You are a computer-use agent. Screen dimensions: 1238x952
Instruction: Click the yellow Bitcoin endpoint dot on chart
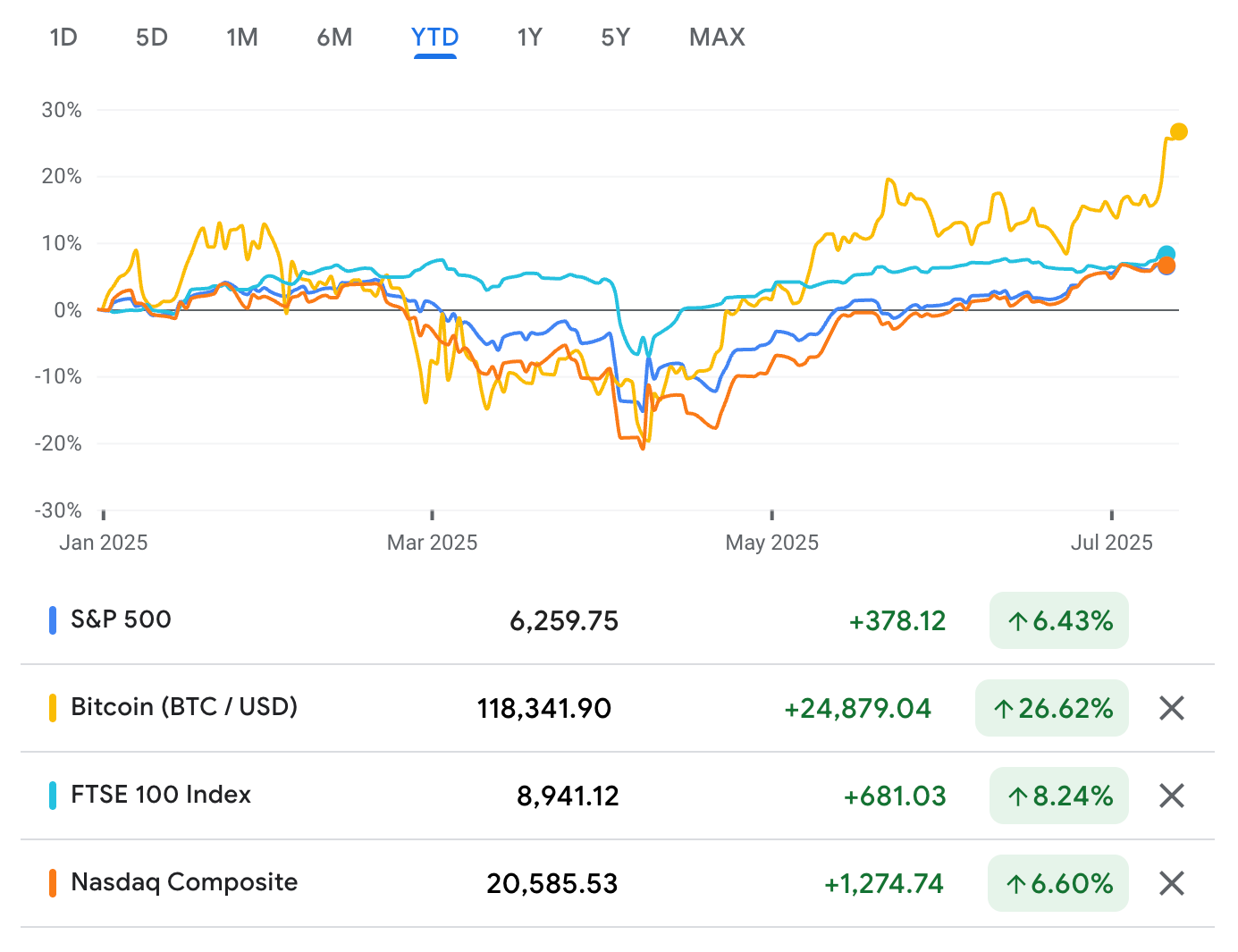point(1179,131)
